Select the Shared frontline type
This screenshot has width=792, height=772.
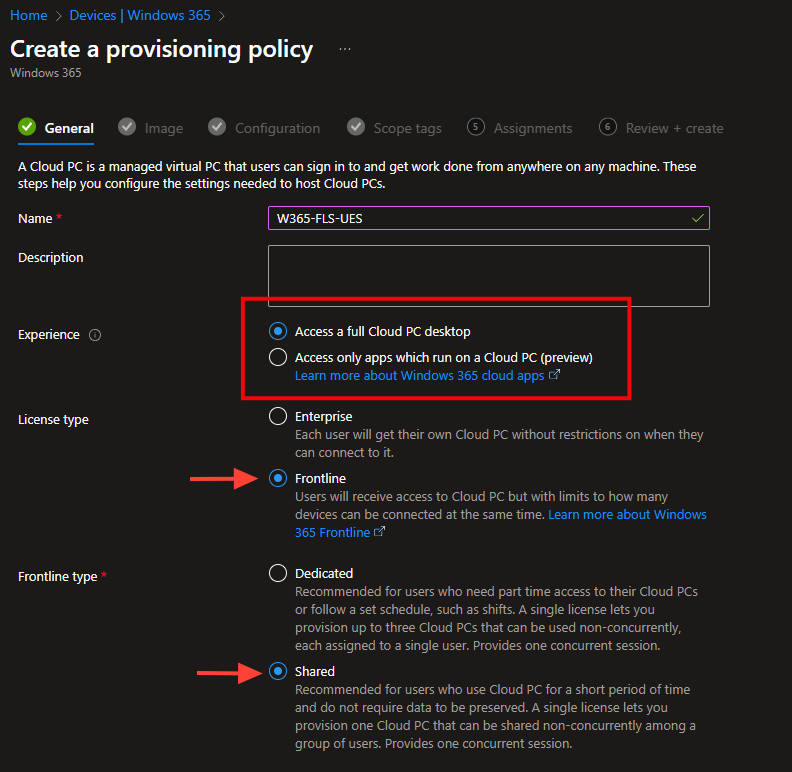(278, 671)
